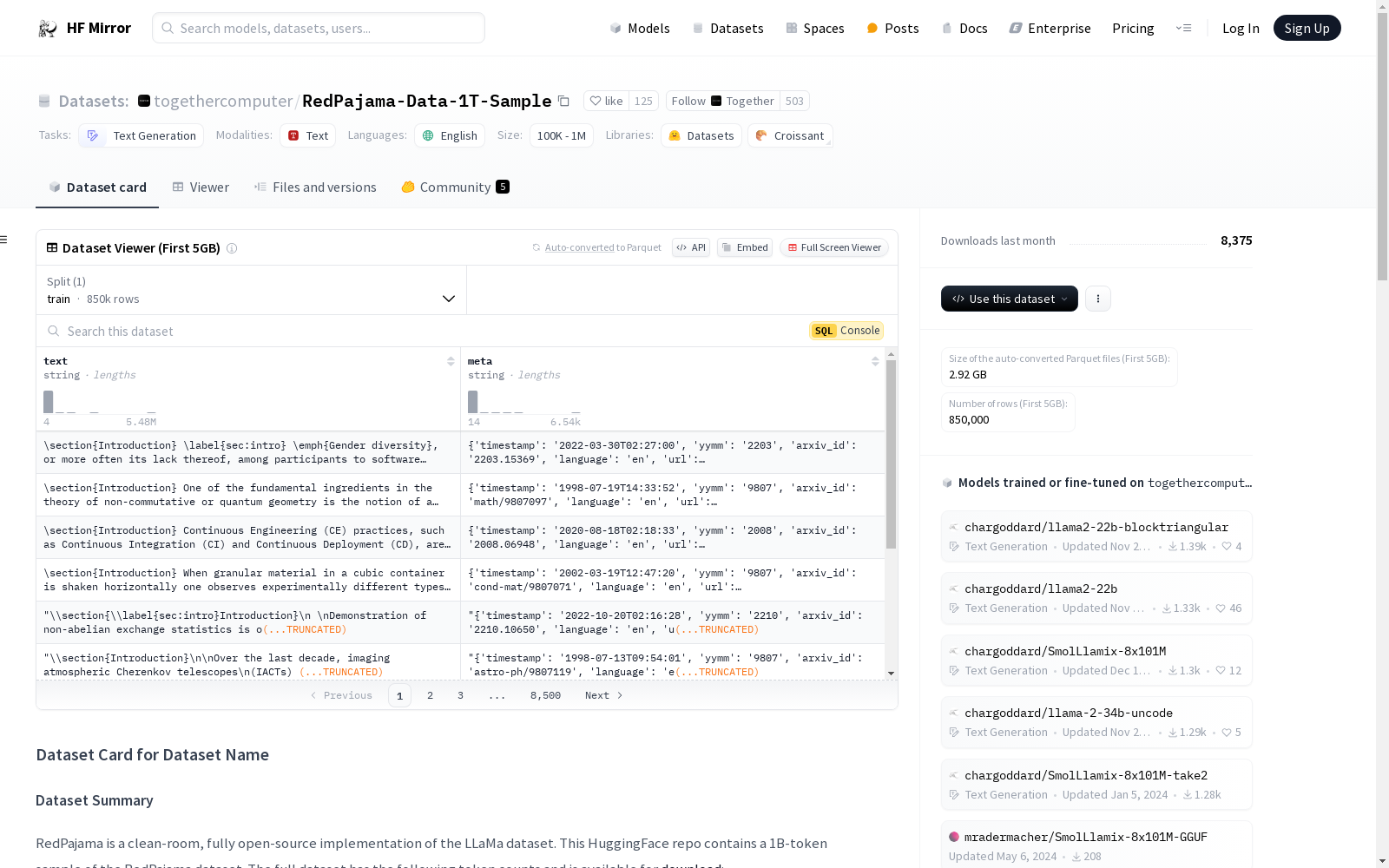The height and width of the screenshot is (868, 1389).
Task: Click the heart like icon button
Action: tap(606, 101)
